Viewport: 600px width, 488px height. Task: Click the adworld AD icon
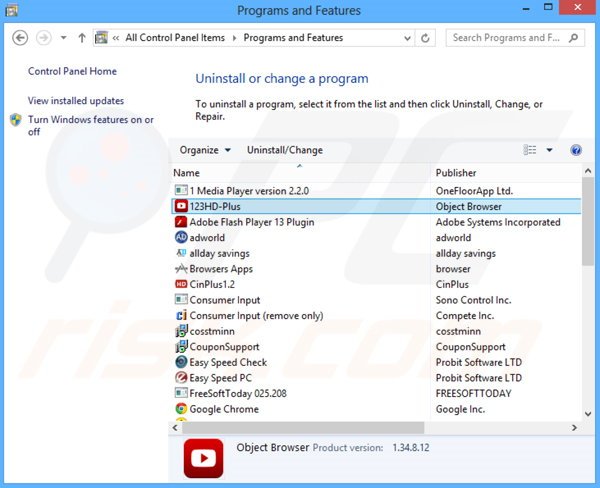[181, 237]
